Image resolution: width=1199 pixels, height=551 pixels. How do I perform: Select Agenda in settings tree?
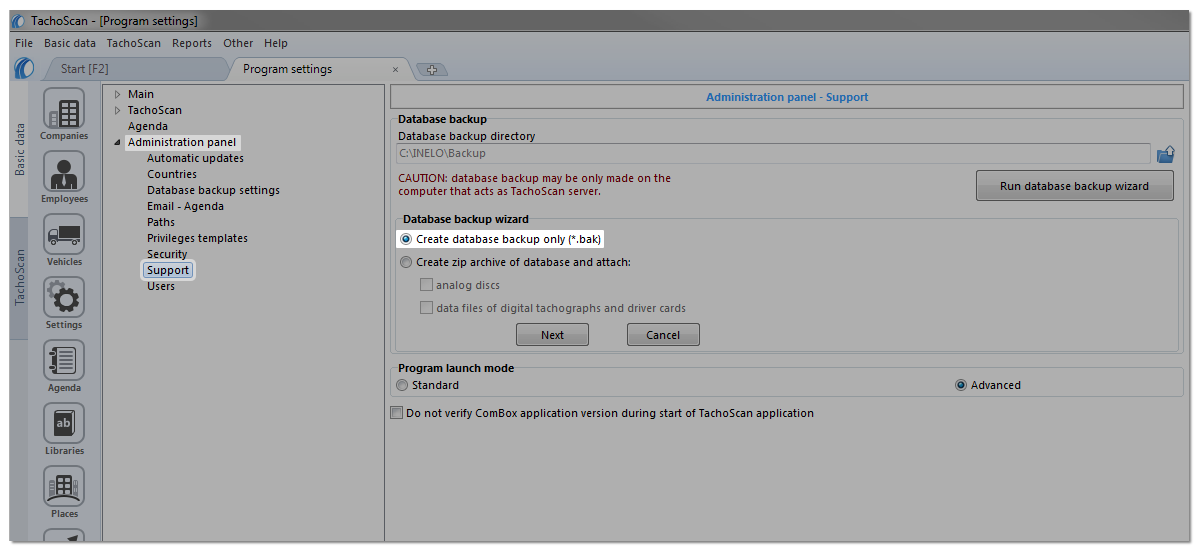point(148,126)
